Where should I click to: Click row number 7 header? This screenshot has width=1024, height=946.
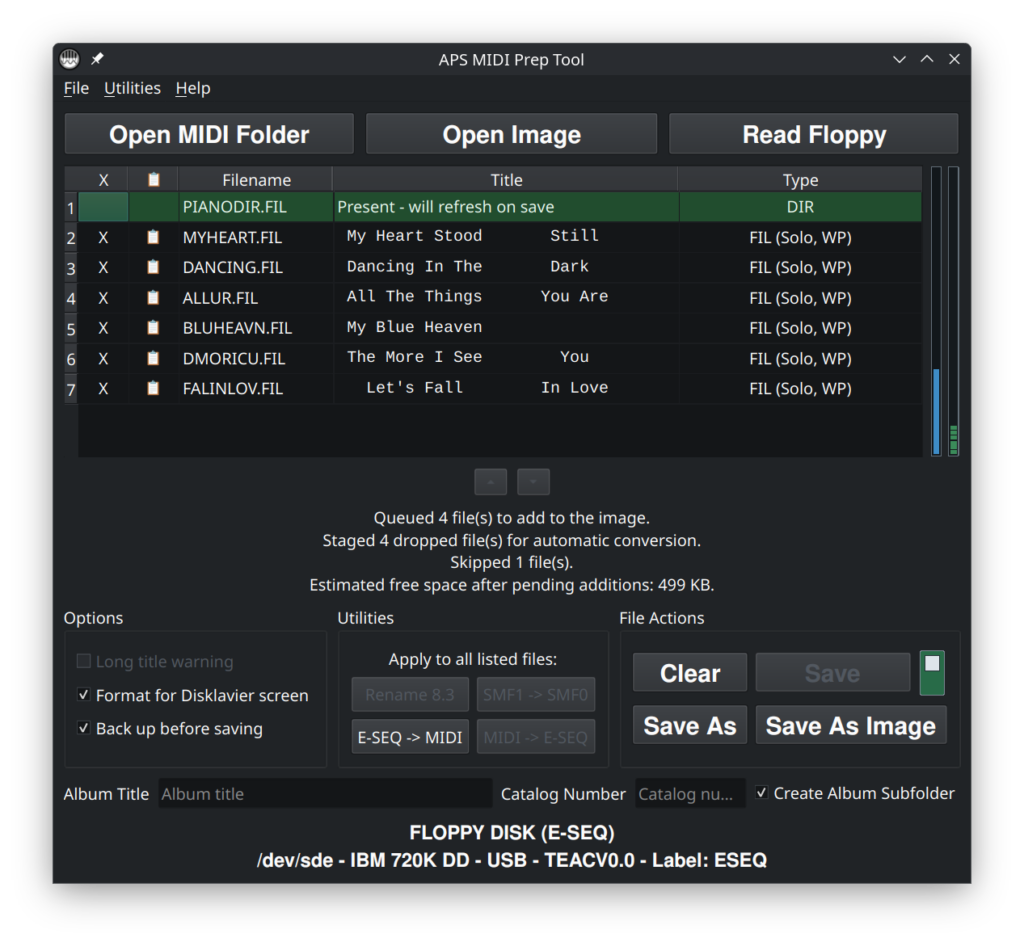coord(71,390)
